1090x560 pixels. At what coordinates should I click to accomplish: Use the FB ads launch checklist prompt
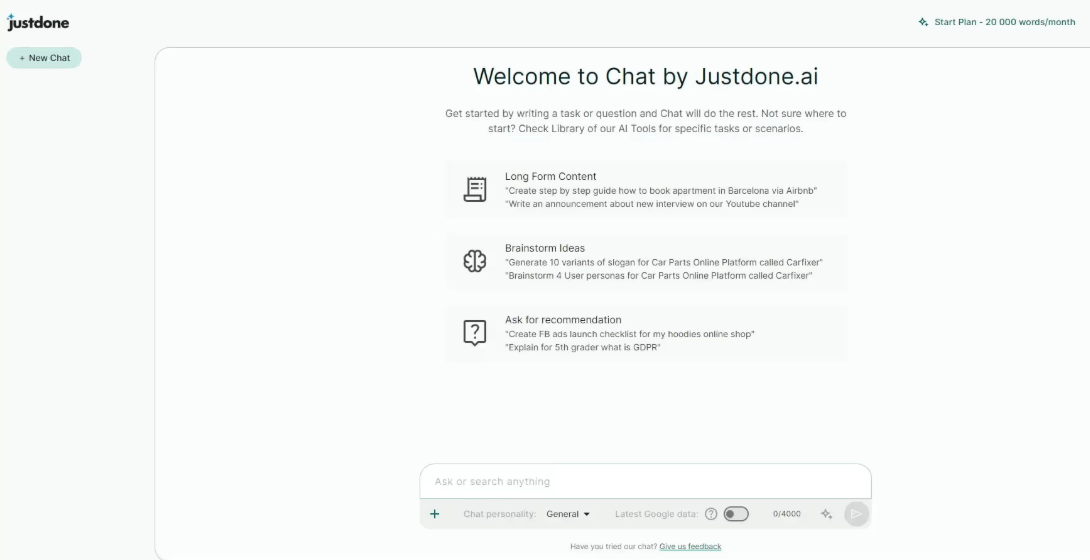[x=630, y=334]
